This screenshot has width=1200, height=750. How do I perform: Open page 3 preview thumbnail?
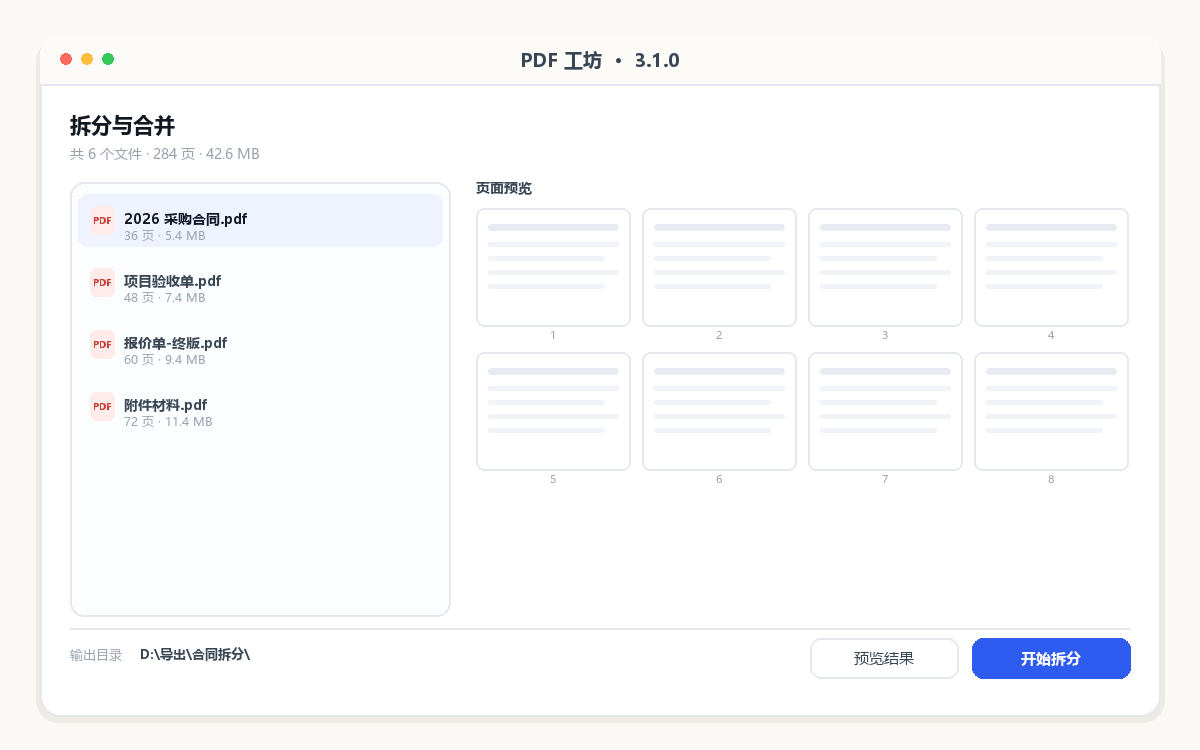[x=885, y=267]
